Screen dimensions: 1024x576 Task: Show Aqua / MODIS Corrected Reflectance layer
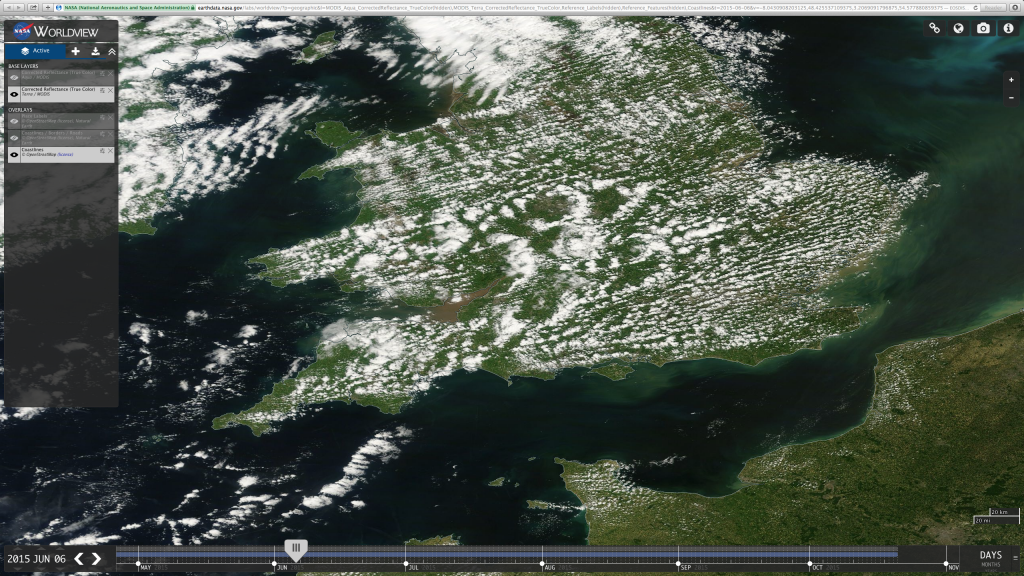(x=14, y=78)
